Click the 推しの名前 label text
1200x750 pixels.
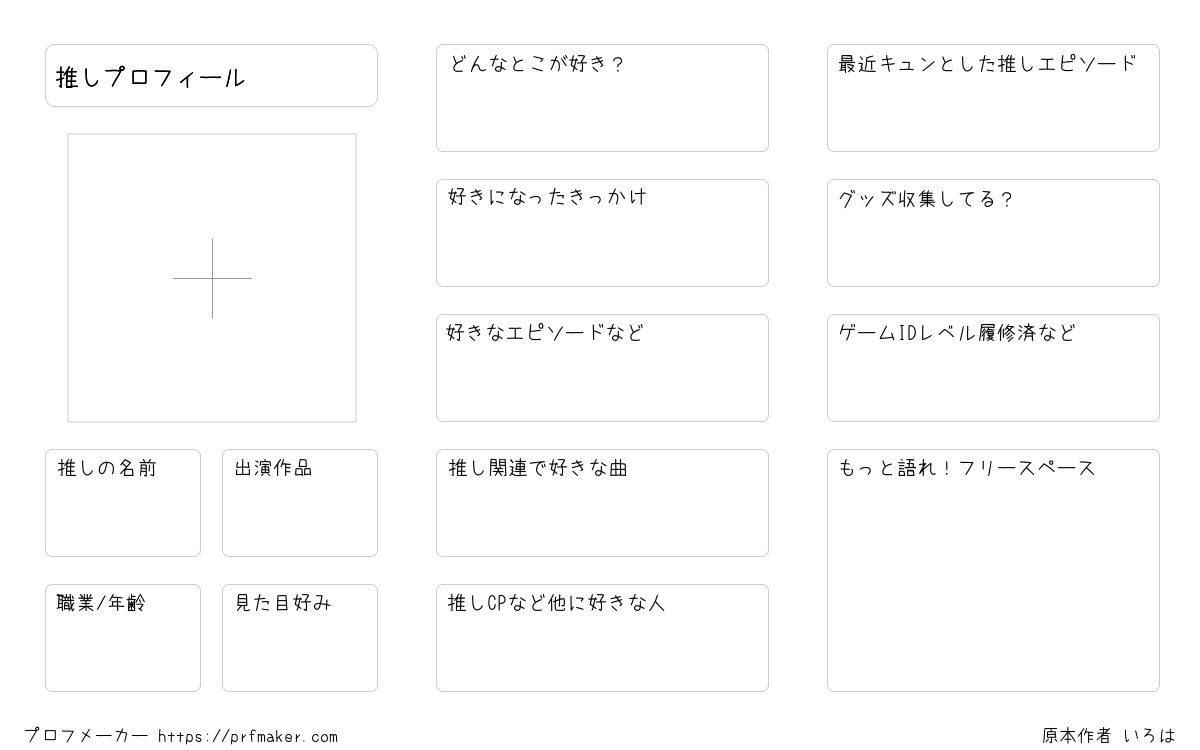coord(107,468)
